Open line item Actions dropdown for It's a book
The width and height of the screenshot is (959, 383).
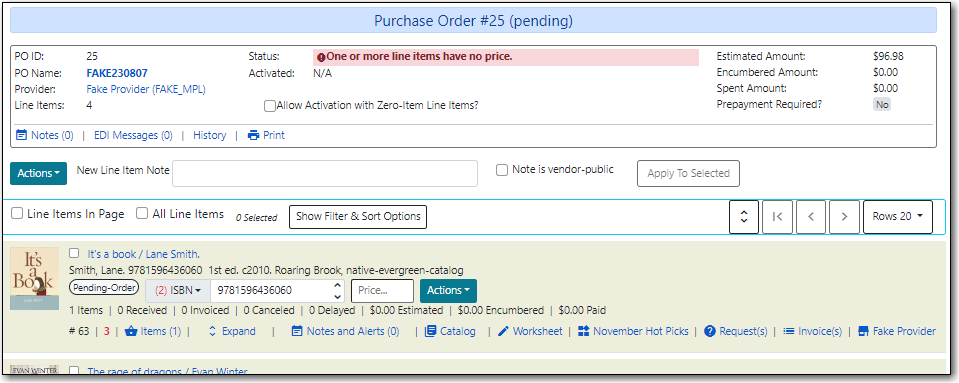click(448, 290)
